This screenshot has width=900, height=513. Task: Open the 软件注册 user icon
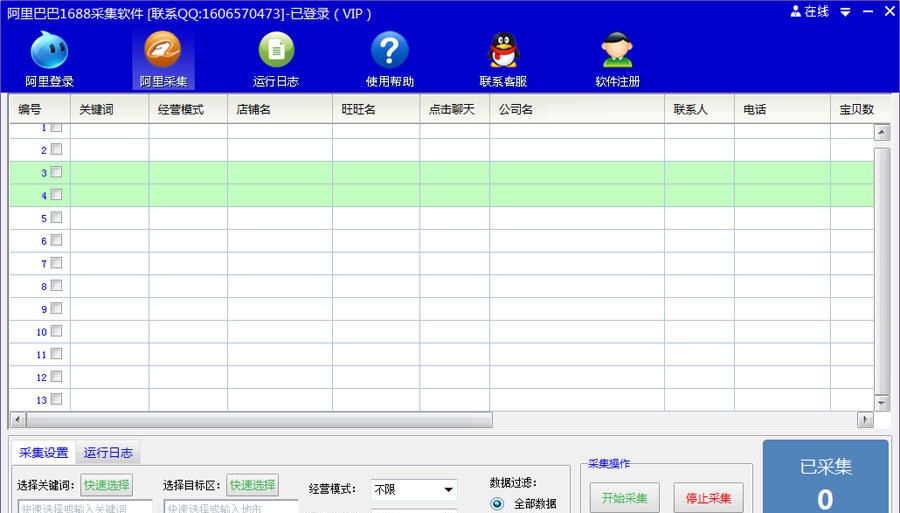(617, 51)
